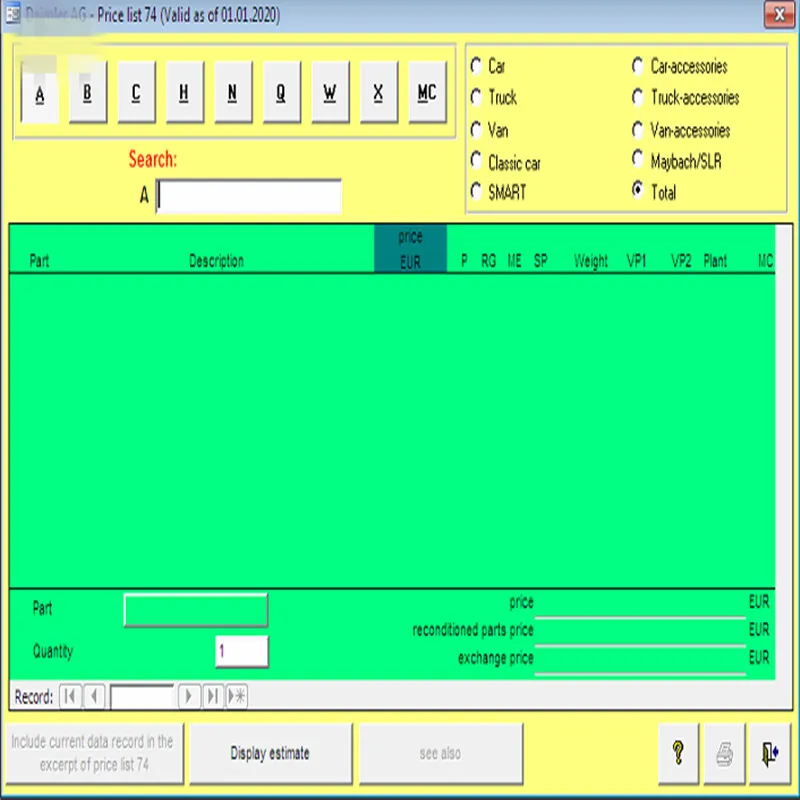Click Include current data record button
The image size is (800, 800).
click(94, 753)
